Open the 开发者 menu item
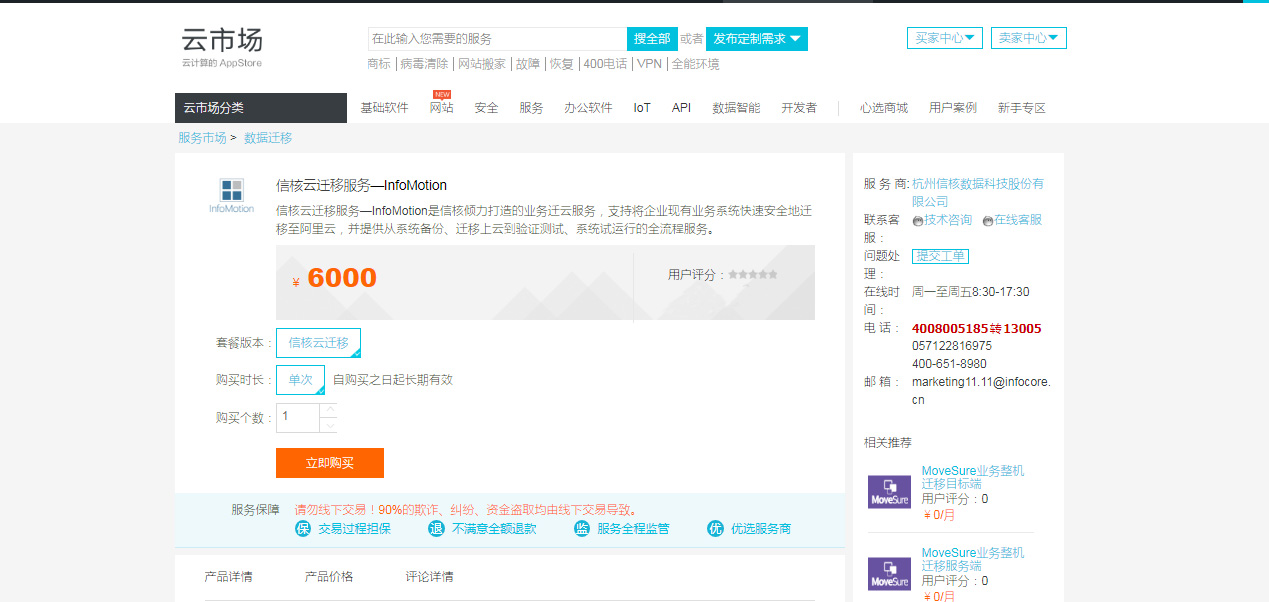This screenshot has width=1269, height=602. (799, 108)
